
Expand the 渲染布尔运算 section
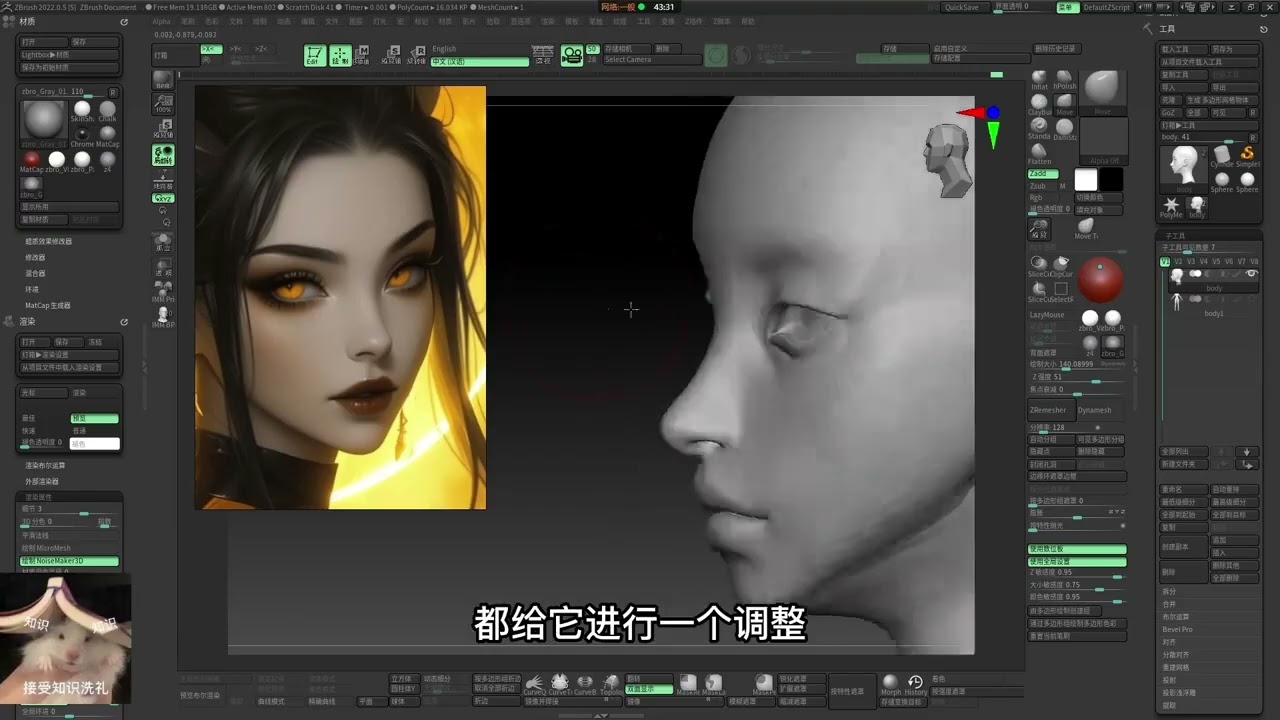click(45, 465)
